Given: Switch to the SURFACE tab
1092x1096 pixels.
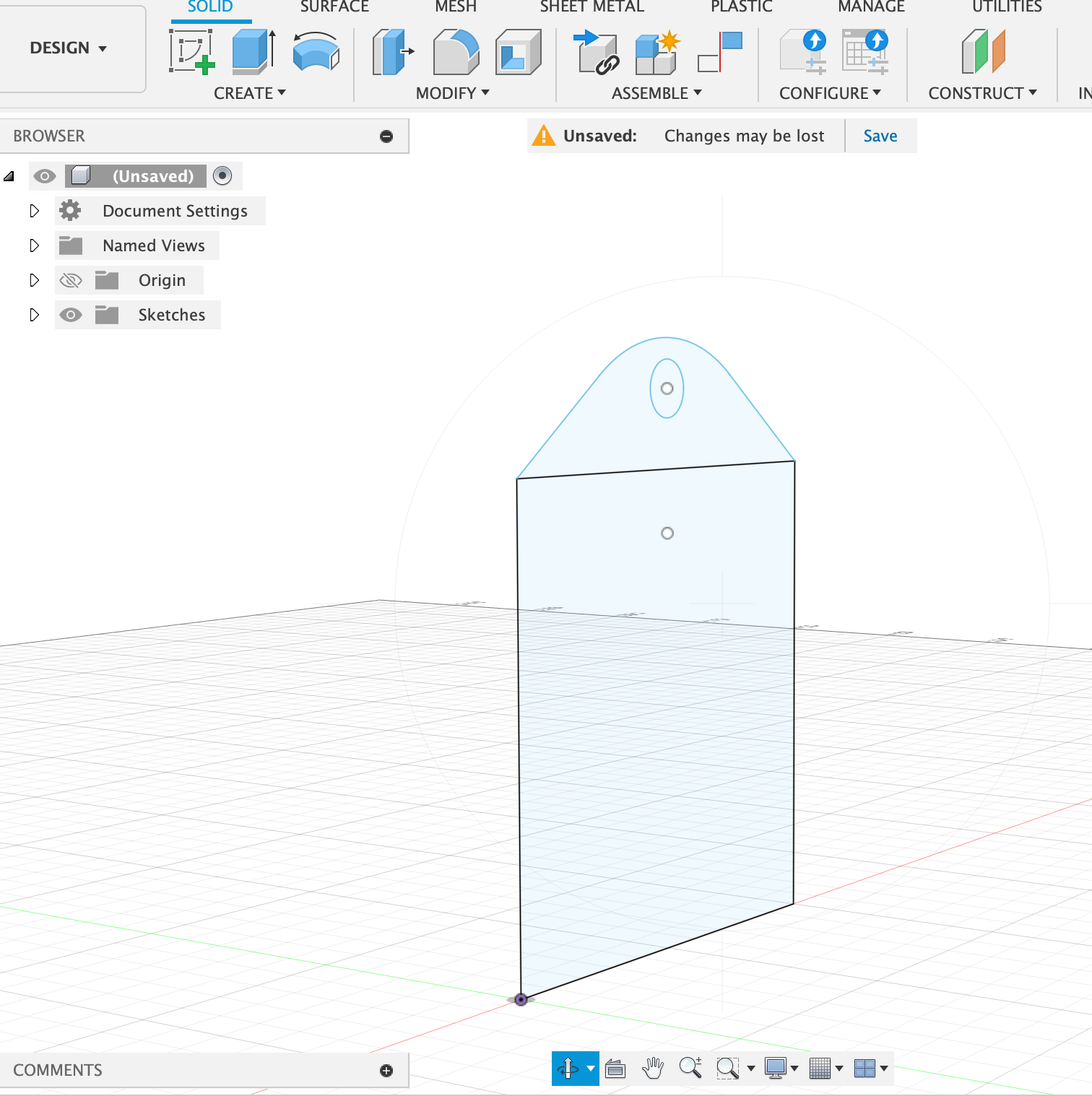Looking at the screenshot, I should (x=334, y=7).
